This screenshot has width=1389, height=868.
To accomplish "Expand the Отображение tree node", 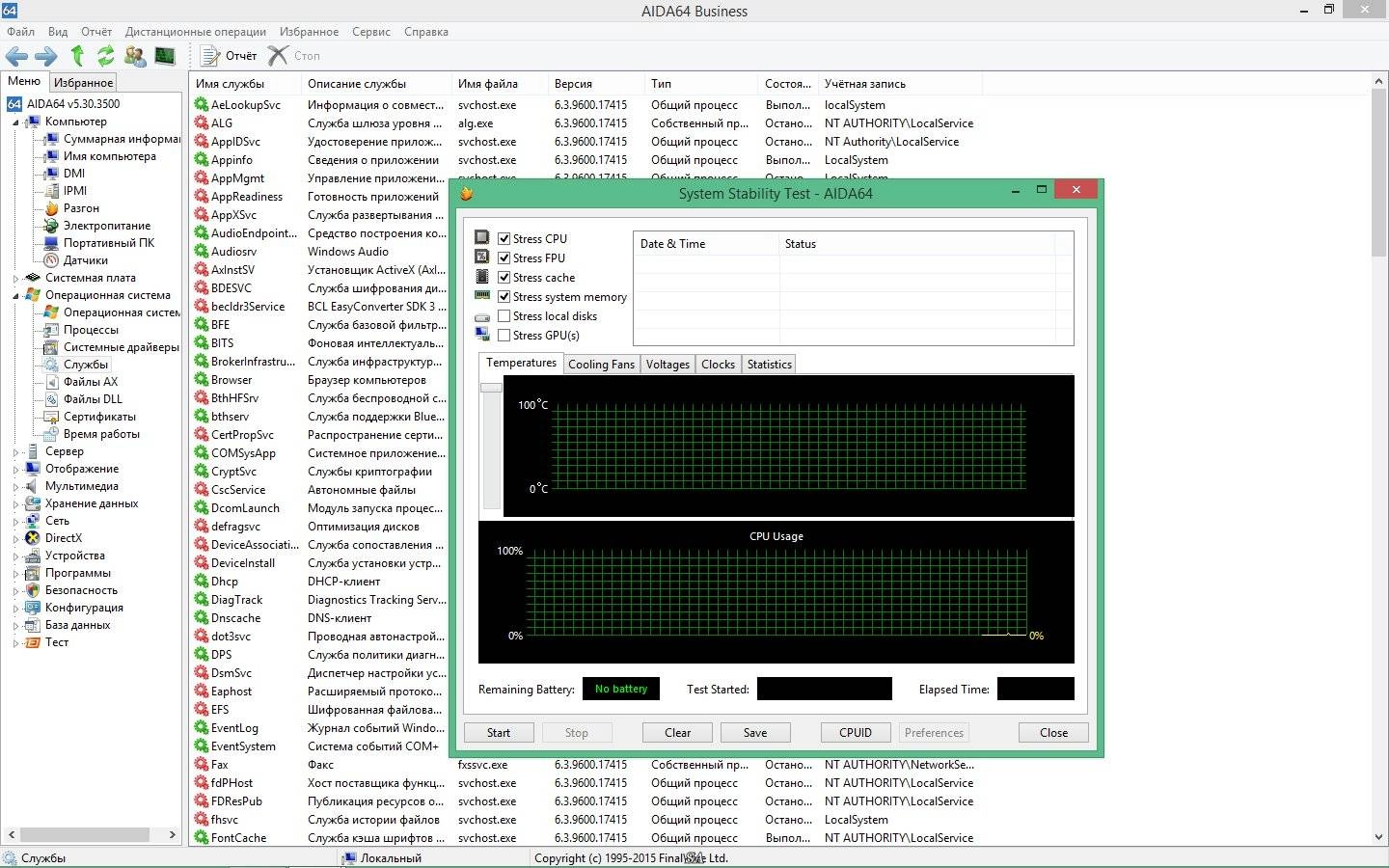I will pyautogui.click(x=15, y=469).
